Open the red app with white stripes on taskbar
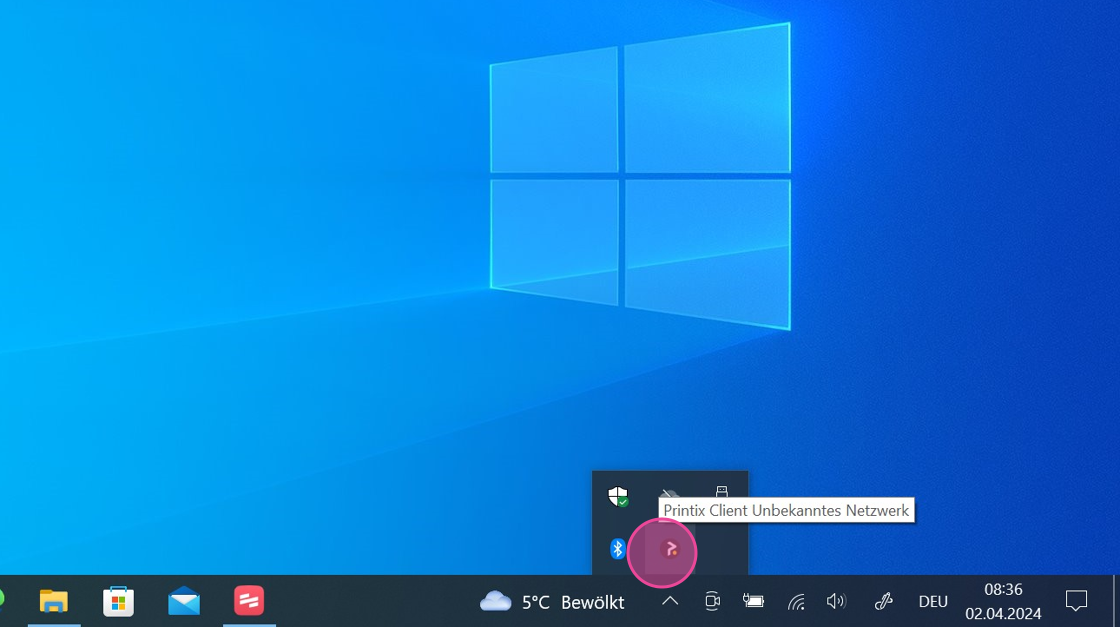Viewport: 1120px width, 627px height. [x=249, y=601]
